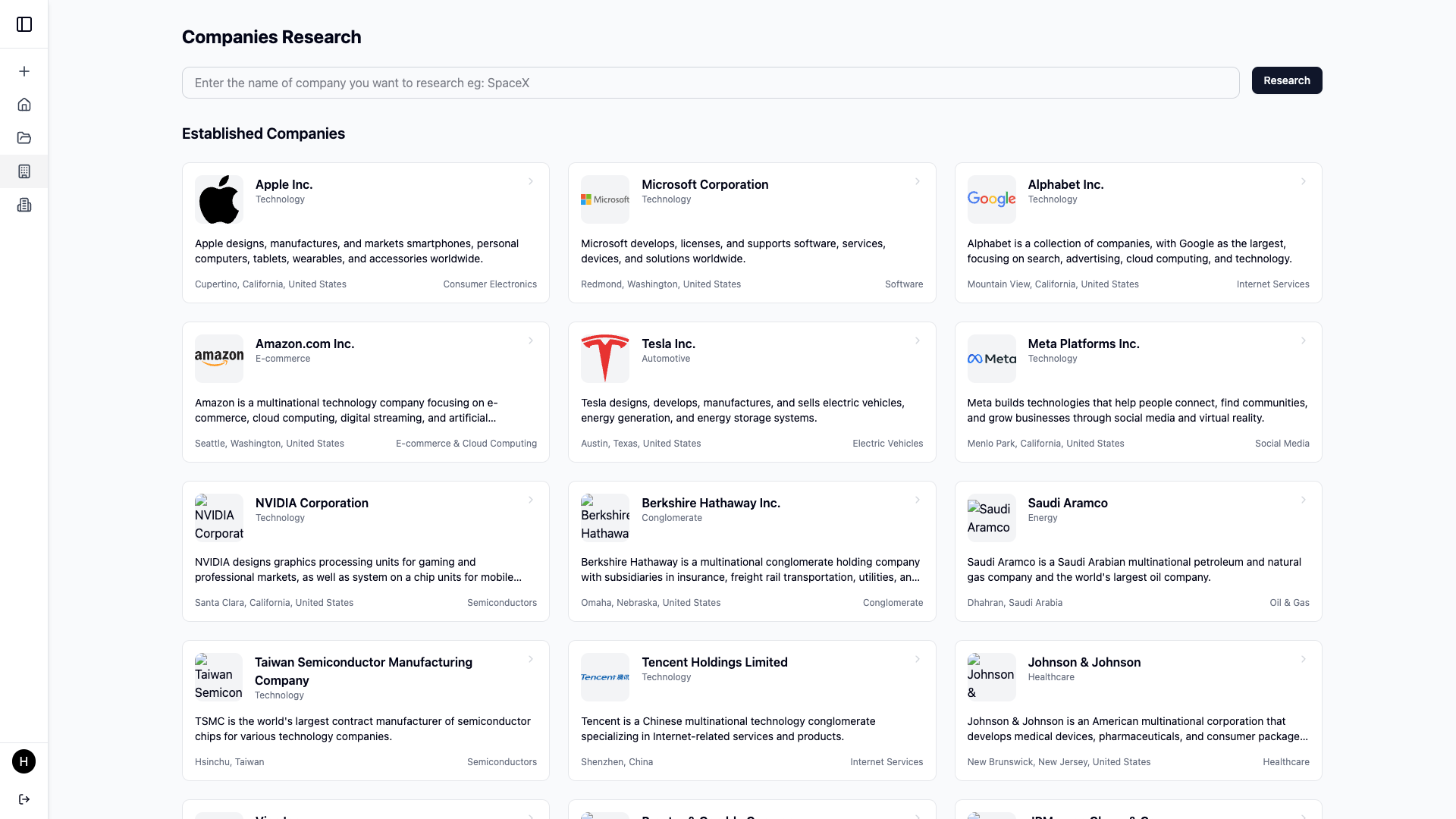
Task: Click the plus icon in sidebar
Action: [x=24, y=71]
